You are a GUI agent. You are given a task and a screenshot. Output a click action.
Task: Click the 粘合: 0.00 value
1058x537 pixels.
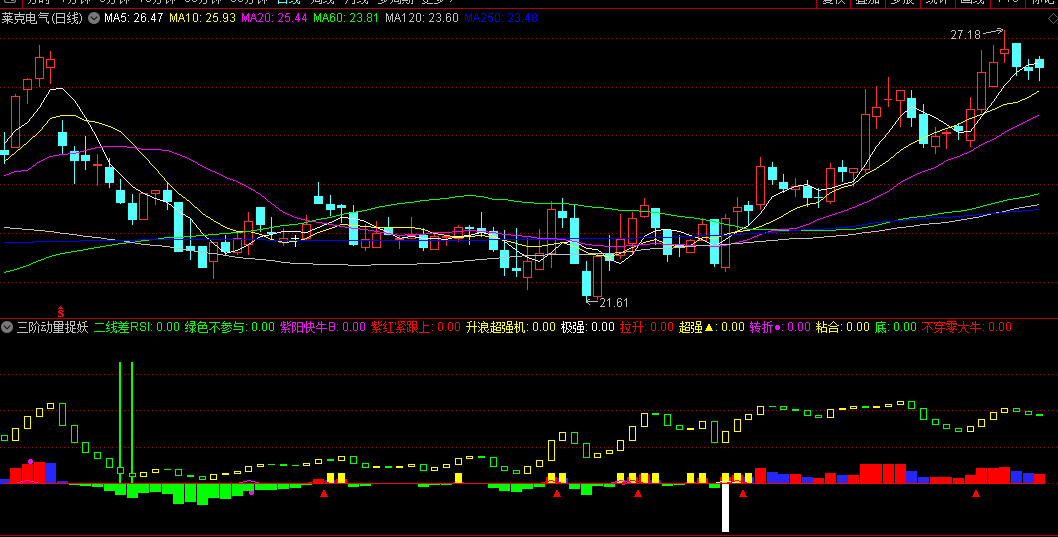pos(843,327)
